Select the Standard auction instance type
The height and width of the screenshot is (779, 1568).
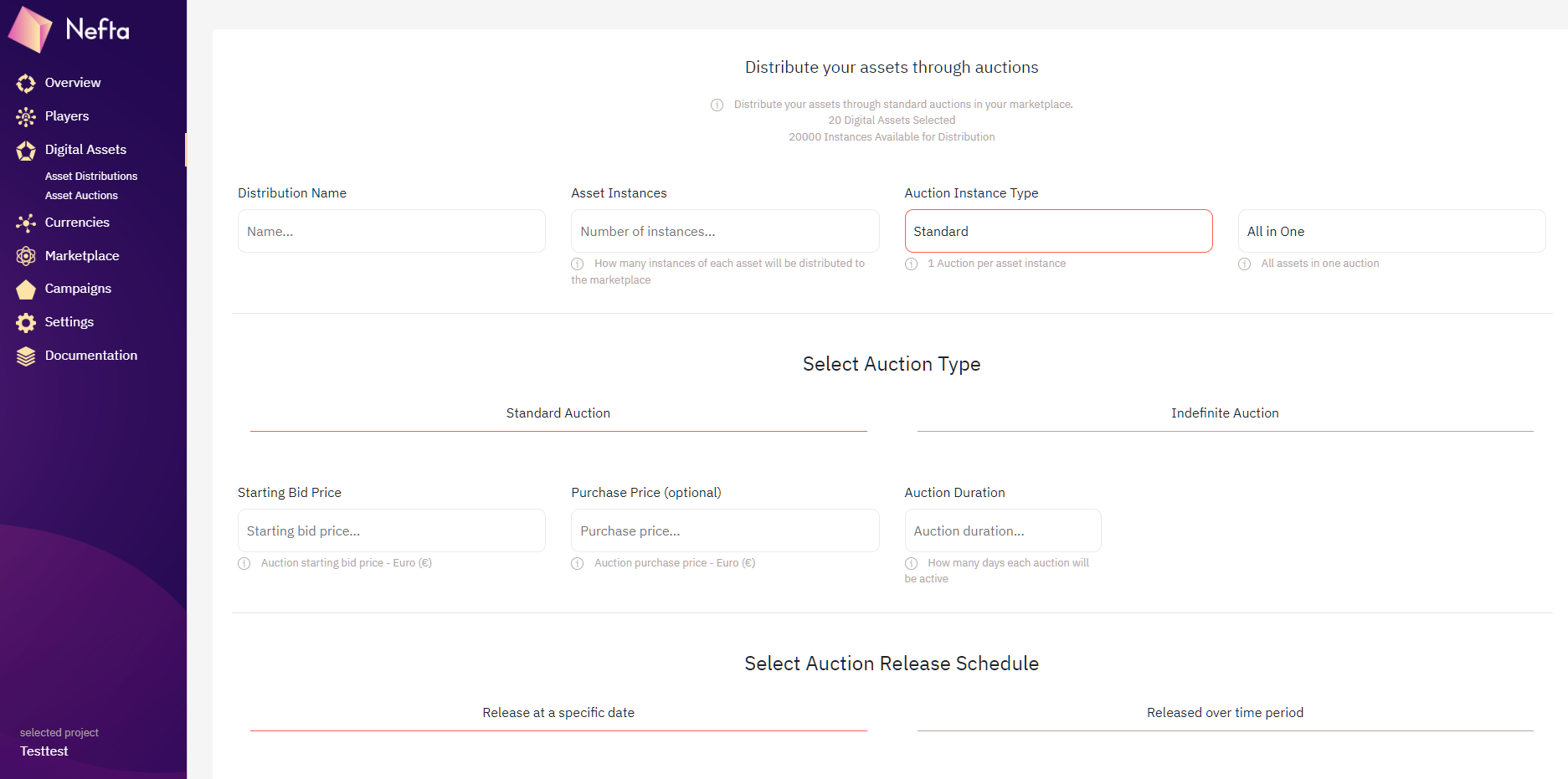pos(1058,231)
